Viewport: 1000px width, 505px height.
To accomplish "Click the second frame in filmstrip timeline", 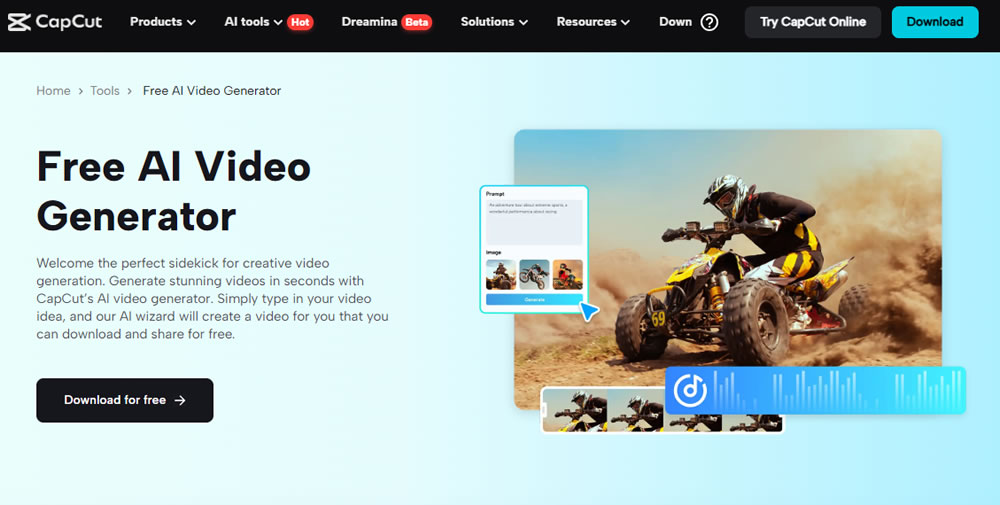I will pyautogui.click(x=636, y=411).
